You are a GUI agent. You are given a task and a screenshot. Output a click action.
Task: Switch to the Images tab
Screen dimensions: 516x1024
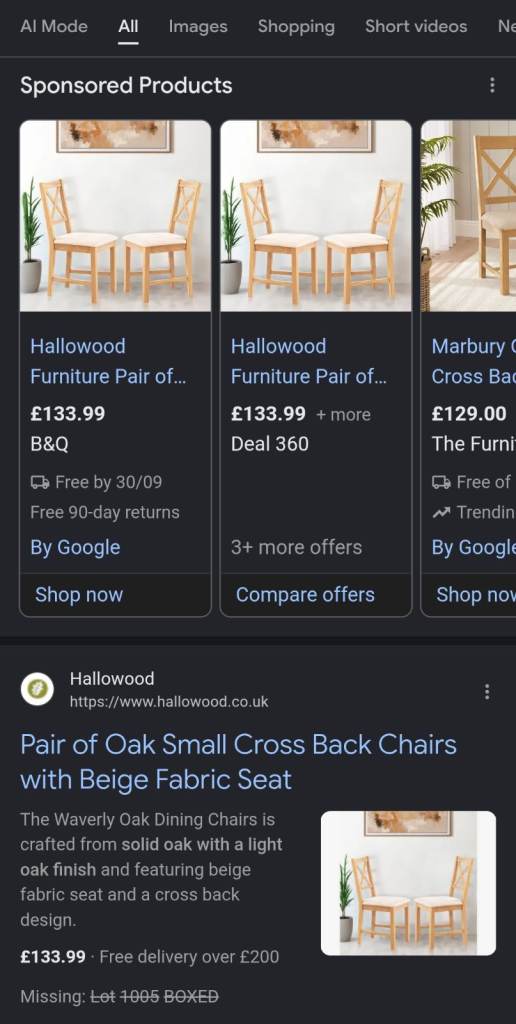(x=198, y=27)
